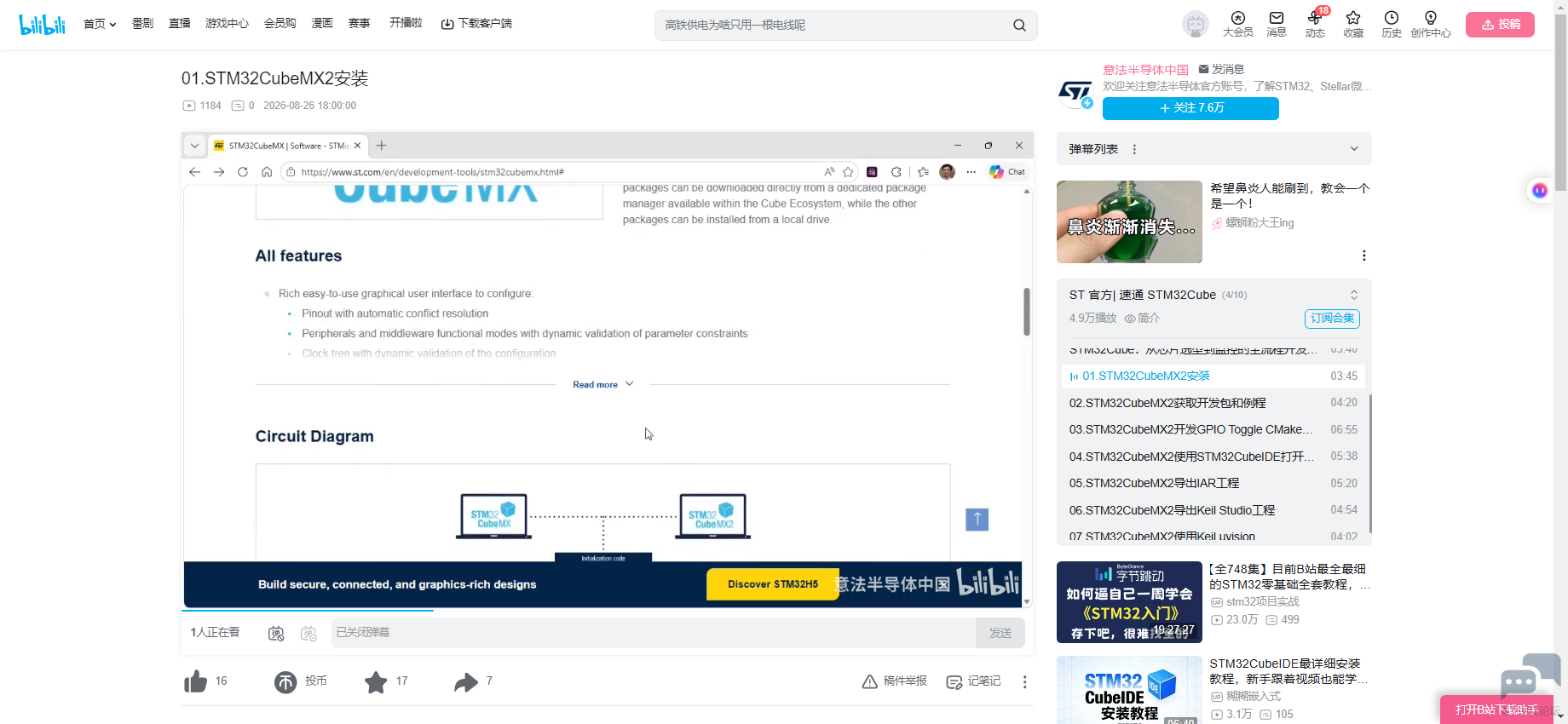
Task: Open 收藏 favorites in header
Action: click(x=1353, y=25)
